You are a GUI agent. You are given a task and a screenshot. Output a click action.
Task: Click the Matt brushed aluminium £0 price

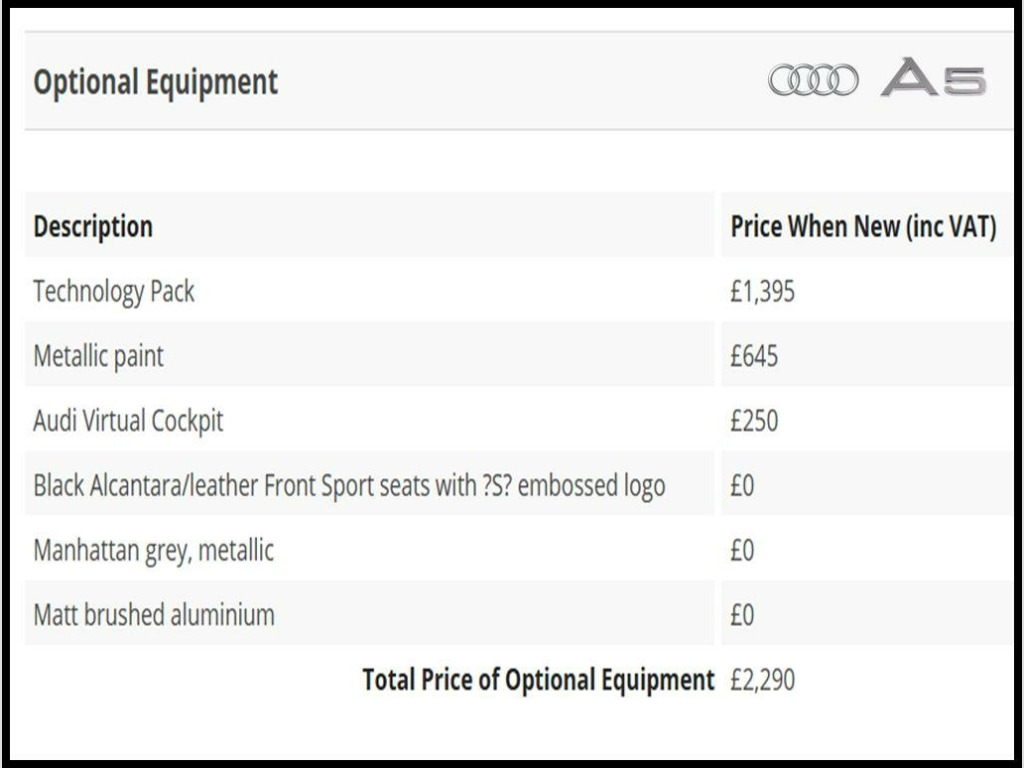tap(742, 615)
